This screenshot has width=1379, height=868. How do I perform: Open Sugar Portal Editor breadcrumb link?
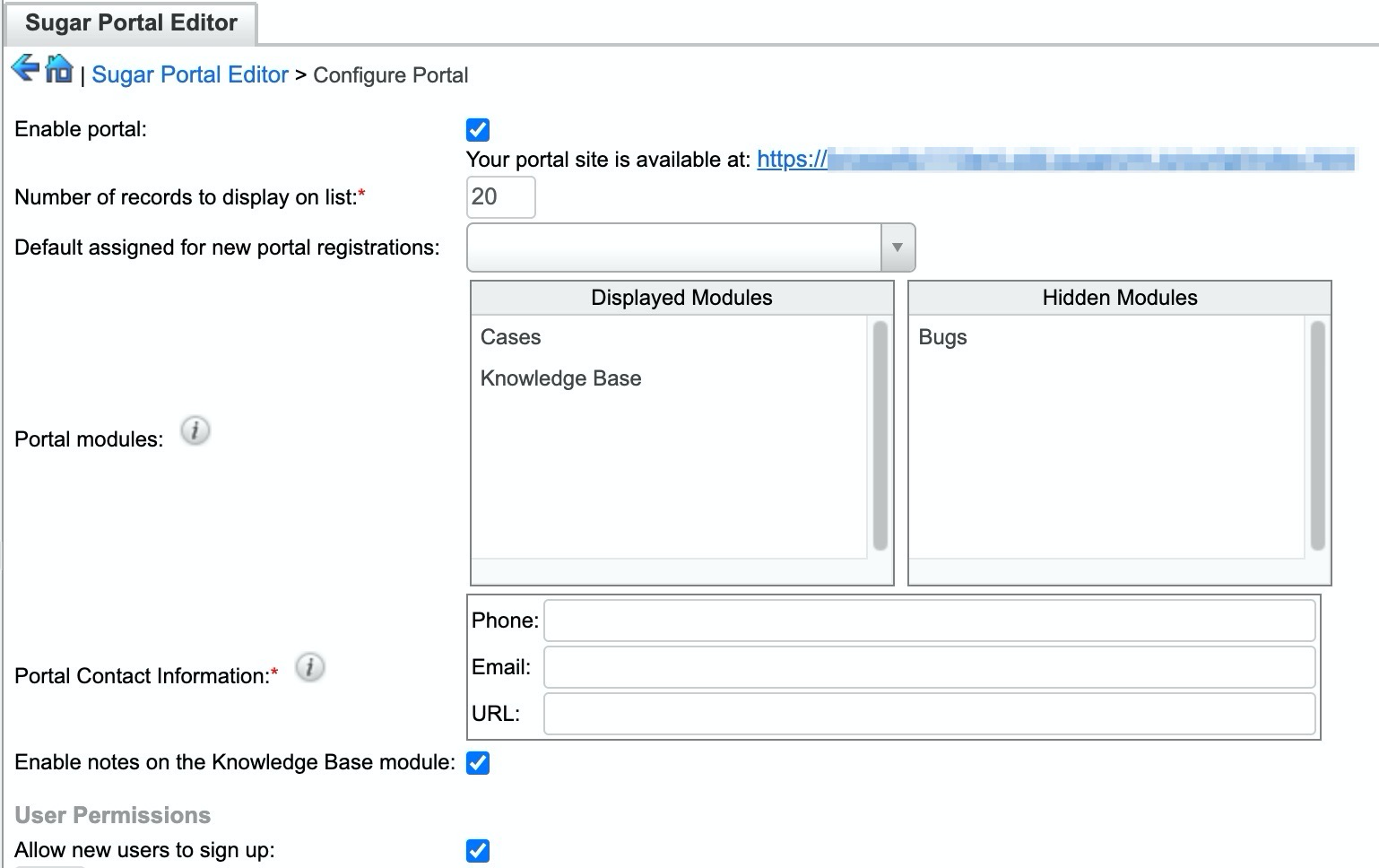(x=190, y=75)
